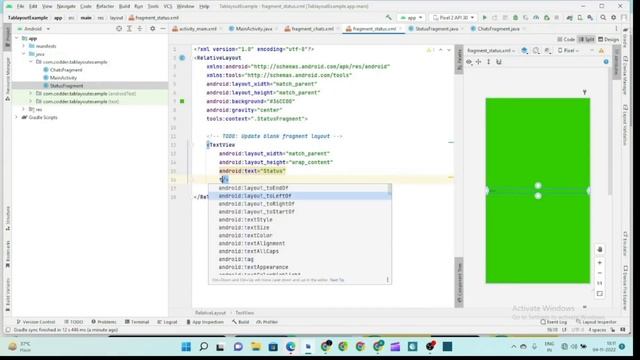Switch editor to Code view
The height and width of the screenshot is (360, 640).
566,39
